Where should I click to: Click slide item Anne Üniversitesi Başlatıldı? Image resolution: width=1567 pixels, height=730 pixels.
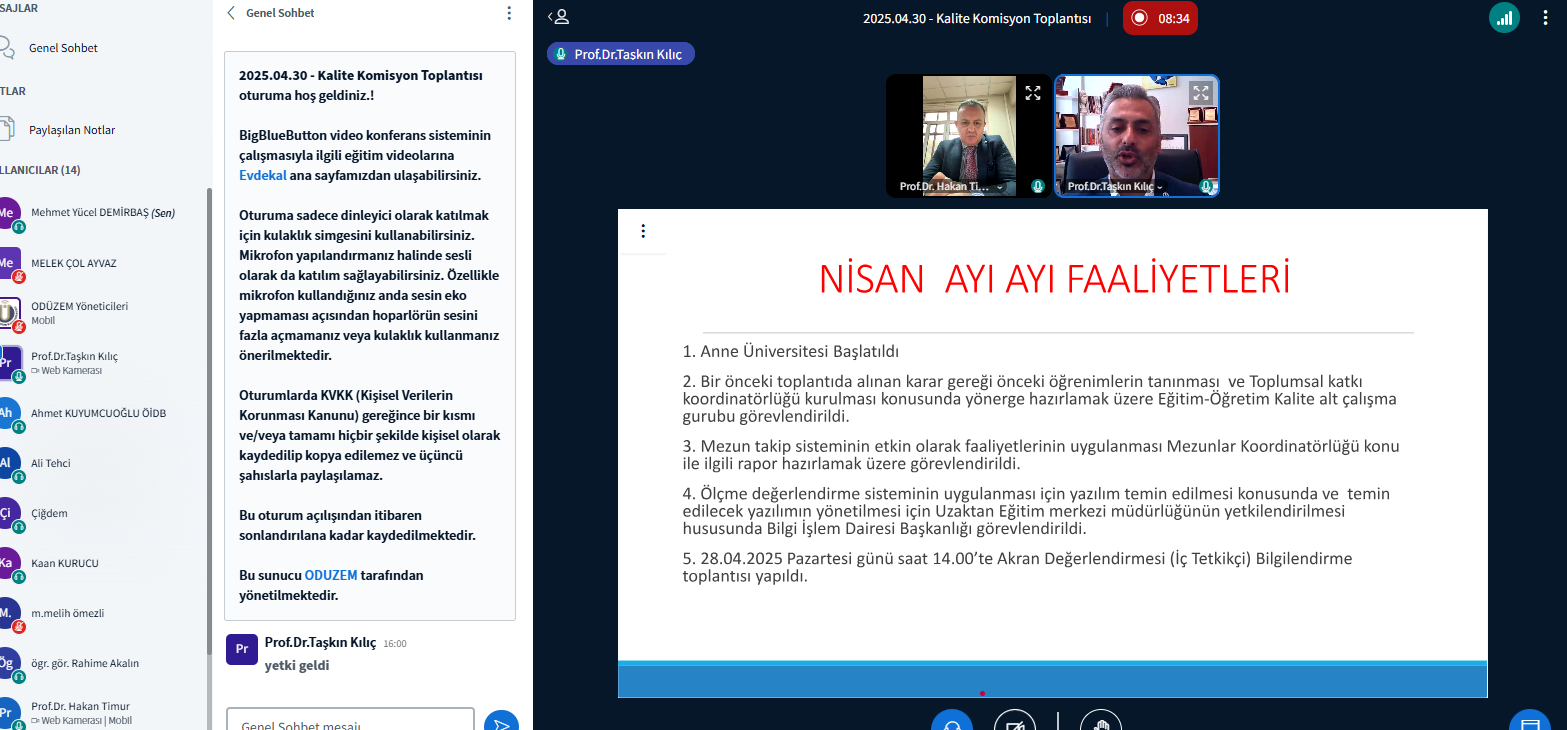click(791, 352)
